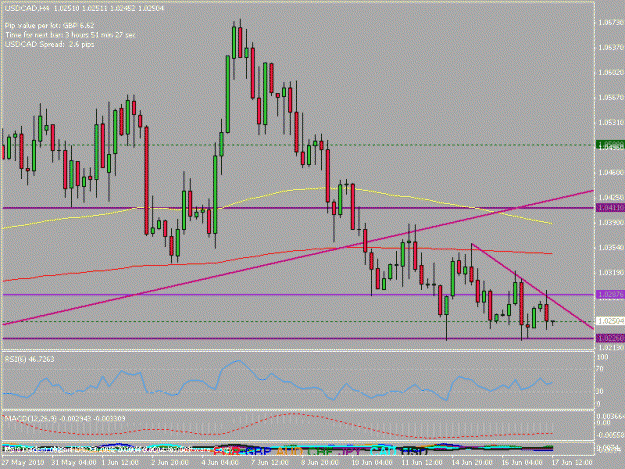The image size is (625, 469).
Task: Select the purple 1.04110 price tag
Action: coord(610,208)
